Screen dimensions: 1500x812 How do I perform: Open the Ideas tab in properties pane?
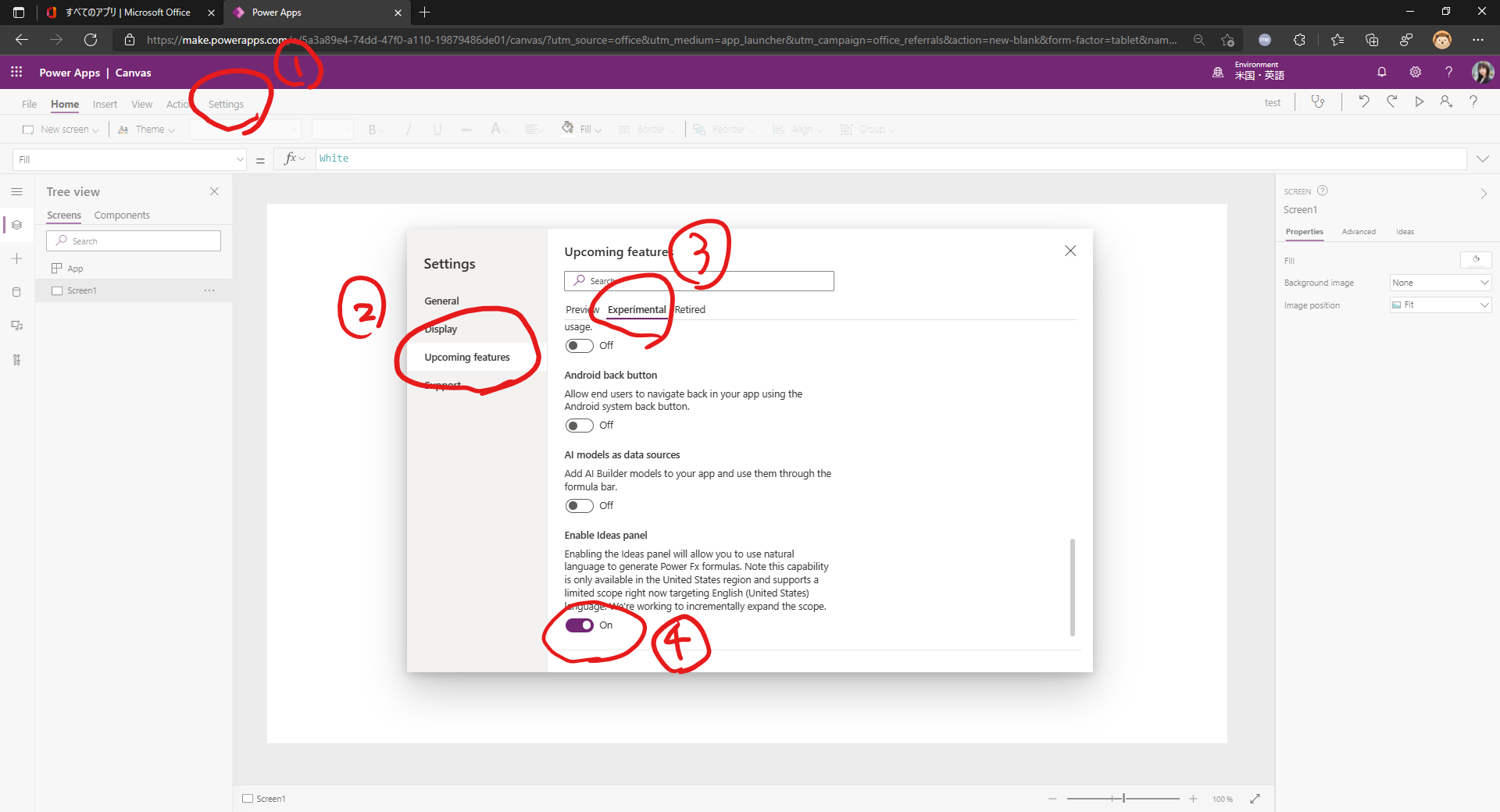tap(1405, 232)
